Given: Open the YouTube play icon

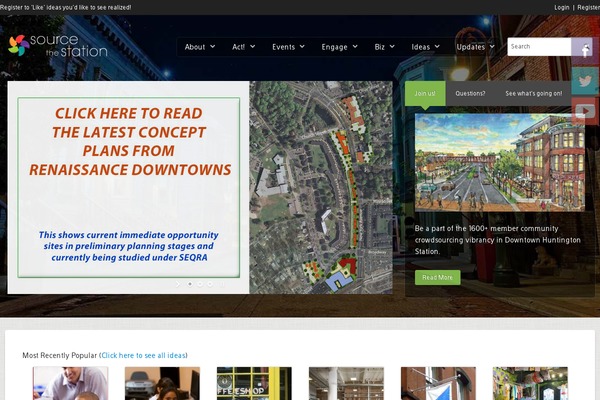Looking at the screenshot, I should [585, 111].
